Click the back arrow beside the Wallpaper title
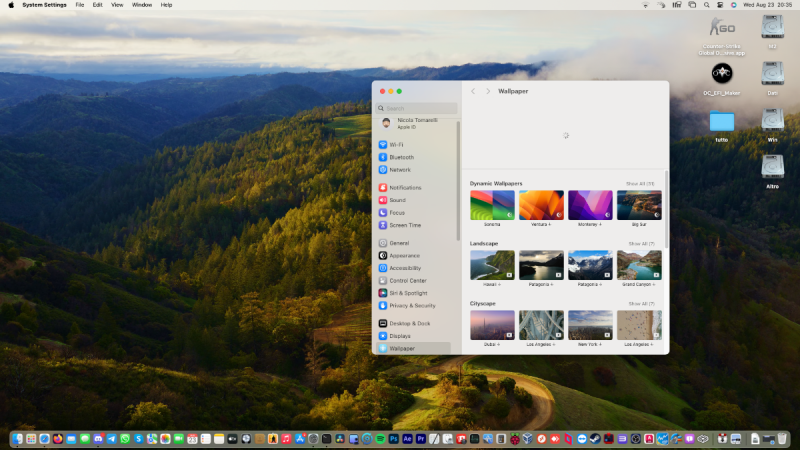The width and height of the screenshot is (800, 450). tap(473, 91)
